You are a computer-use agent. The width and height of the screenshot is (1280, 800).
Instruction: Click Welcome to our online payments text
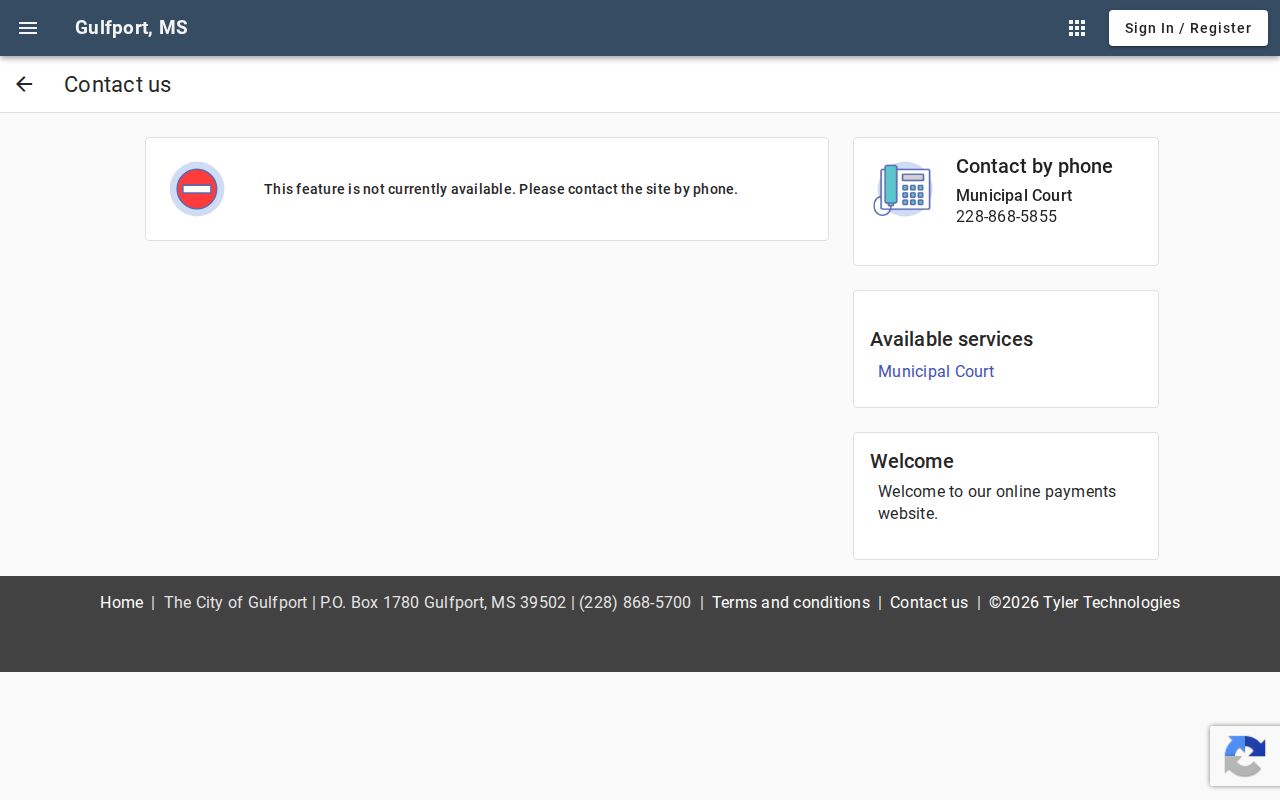pyautogui.click(x=997, y=502)
